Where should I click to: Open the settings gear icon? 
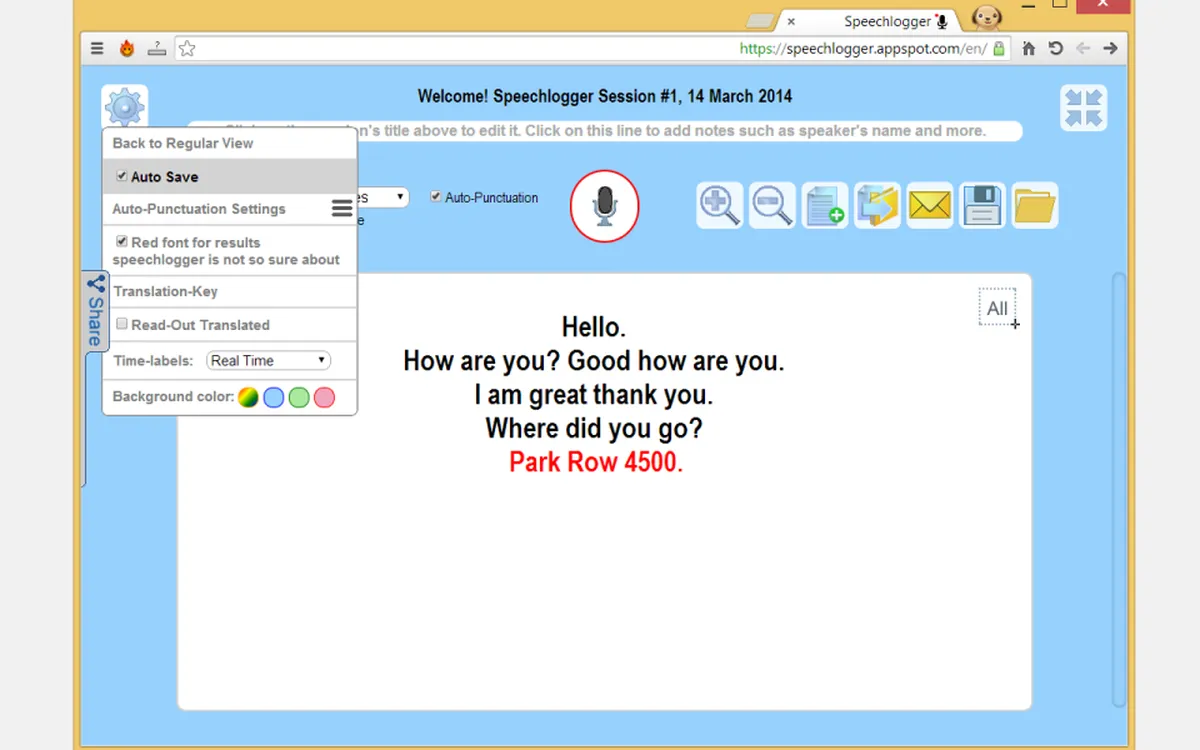pyautogui.click(x=124, y=107)
